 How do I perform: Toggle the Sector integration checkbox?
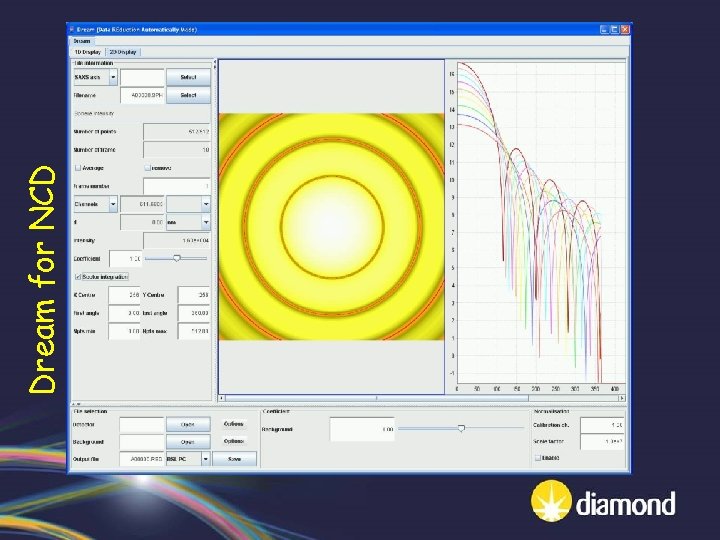pos(78,276)
